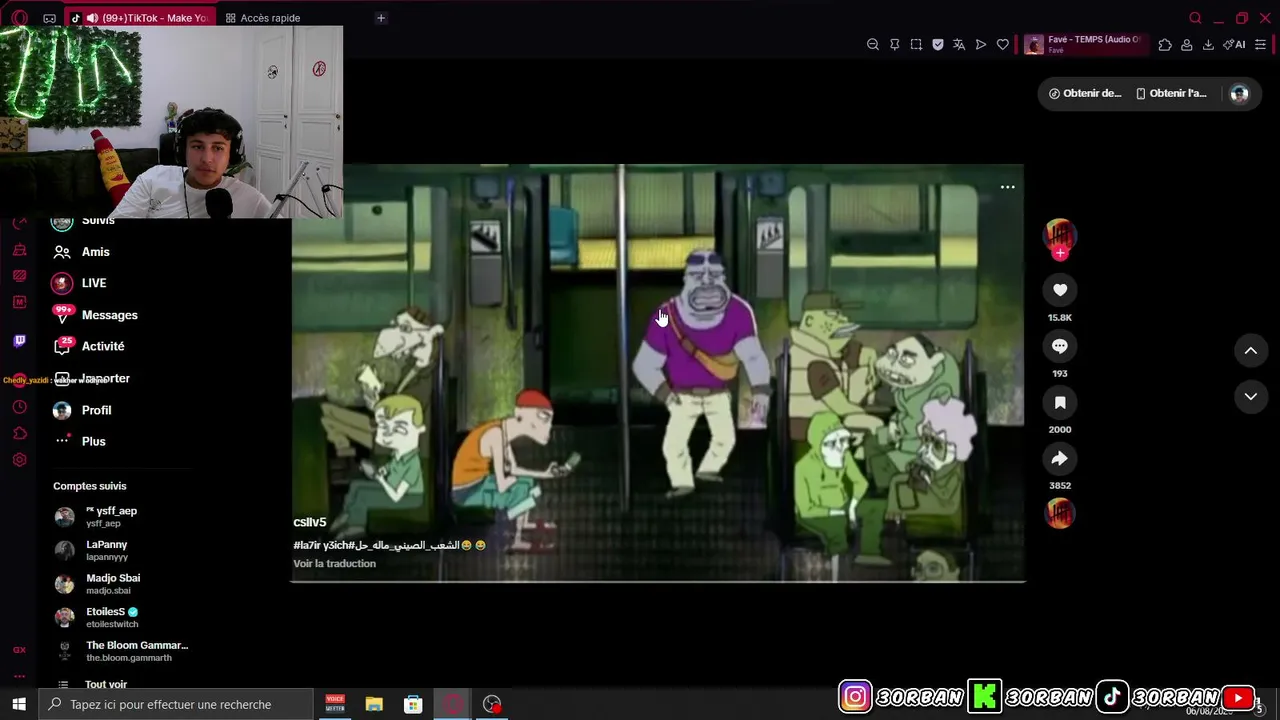This screenshot has width=1280, height=720.
Task: Open the Voicemeeter taskbar icon
Action: 335,704
